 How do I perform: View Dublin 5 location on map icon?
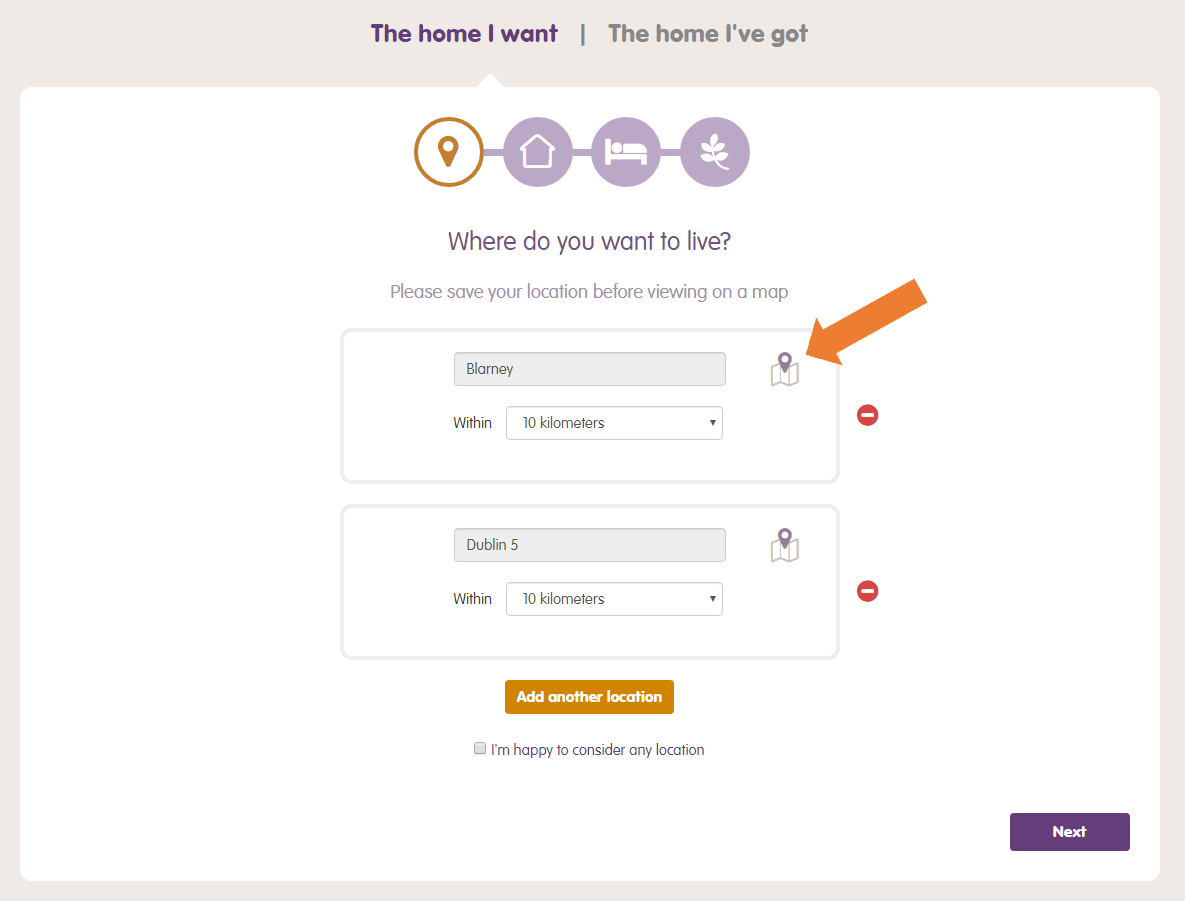click(785, 546)
